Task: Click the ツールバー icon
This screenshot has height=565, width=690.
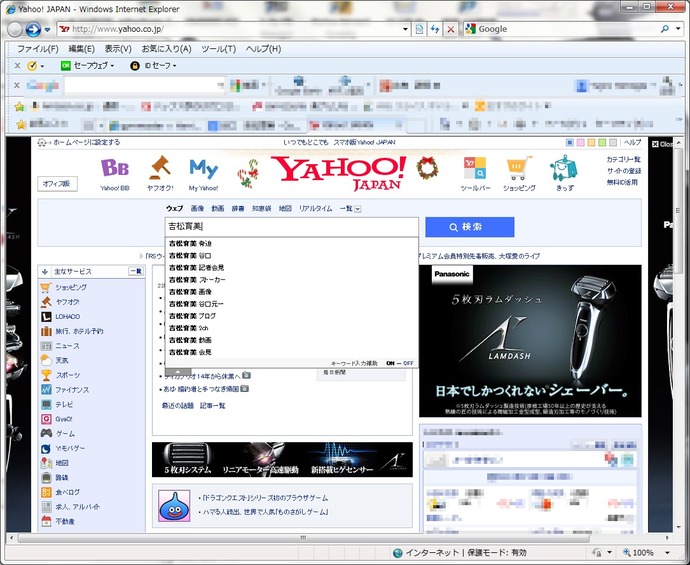Action: point(475,168)
